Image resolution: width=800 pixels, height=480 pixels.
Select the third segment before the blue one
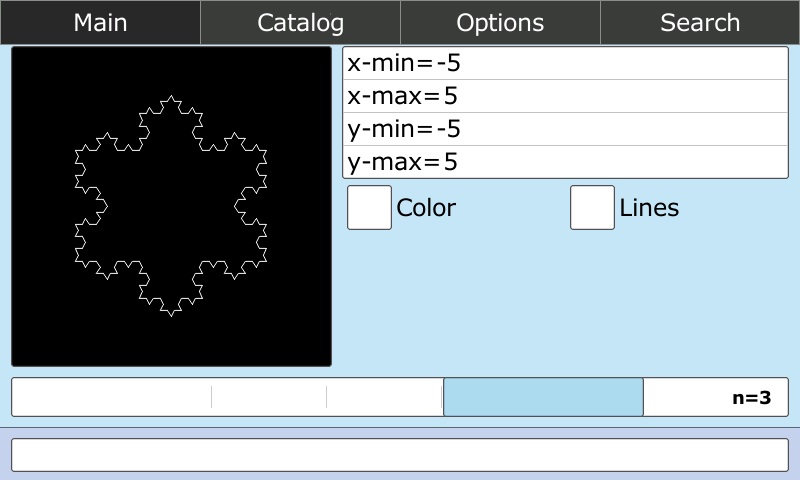(x=384, y=397)
